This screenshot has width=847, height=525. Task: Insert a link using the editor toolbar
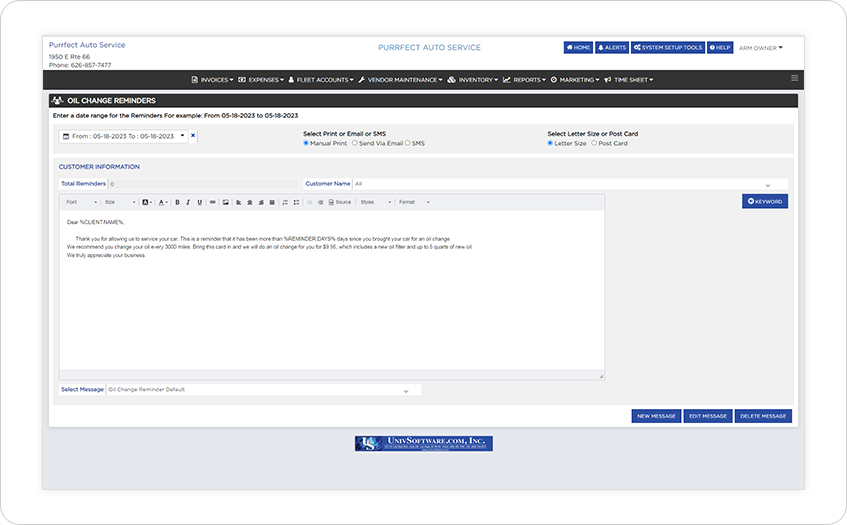[x=213, y=203]
